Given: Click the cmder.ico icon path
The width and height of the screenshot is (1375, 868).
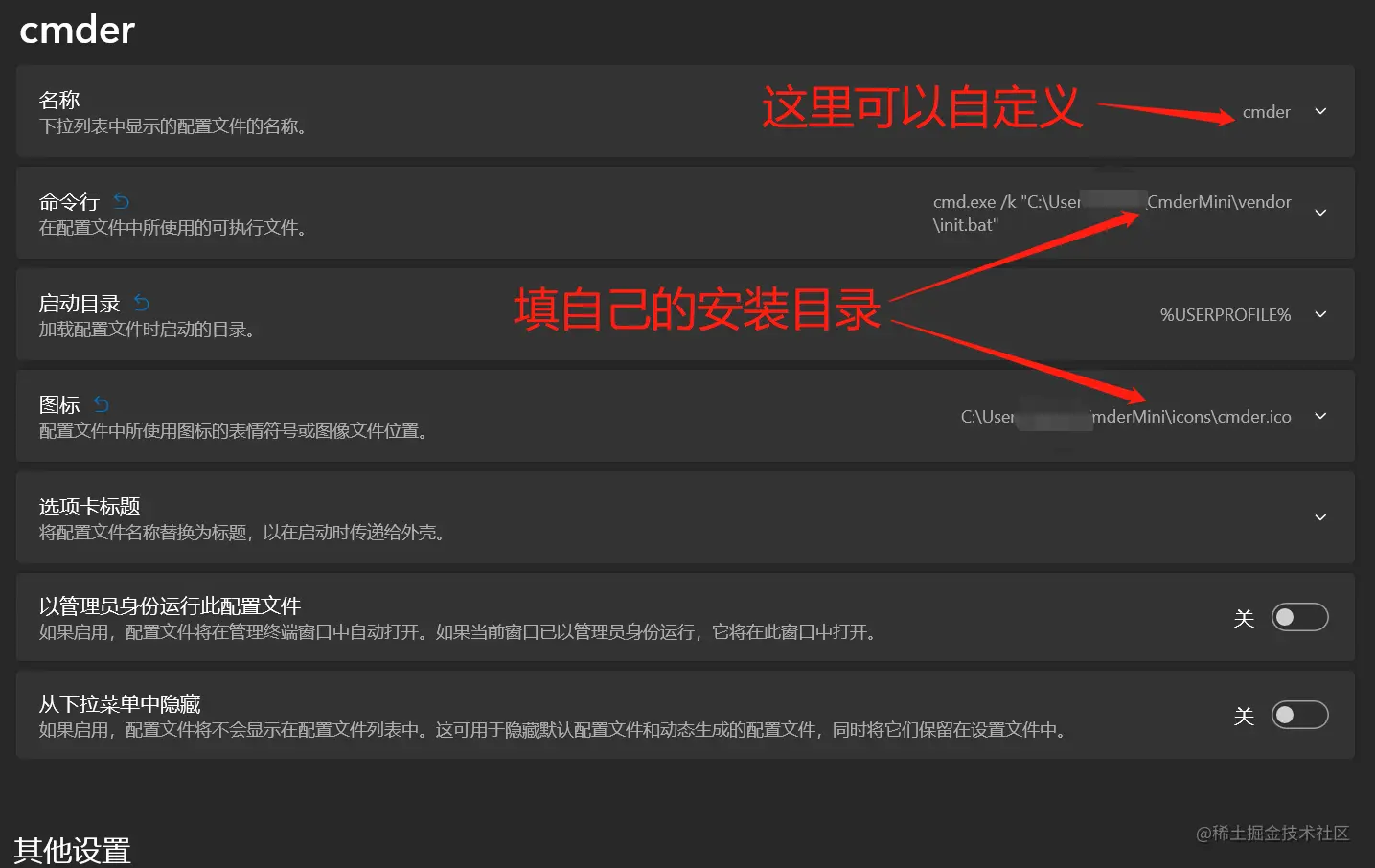Looking at the screenshot, I should 1125,416.
